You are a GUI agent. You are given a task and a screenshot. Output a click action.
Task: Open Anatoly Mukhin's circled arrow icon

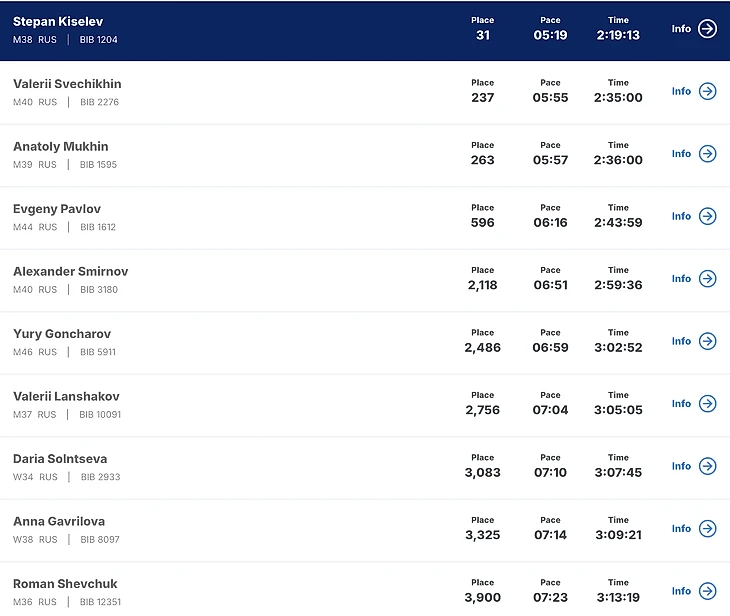(707, 154)
